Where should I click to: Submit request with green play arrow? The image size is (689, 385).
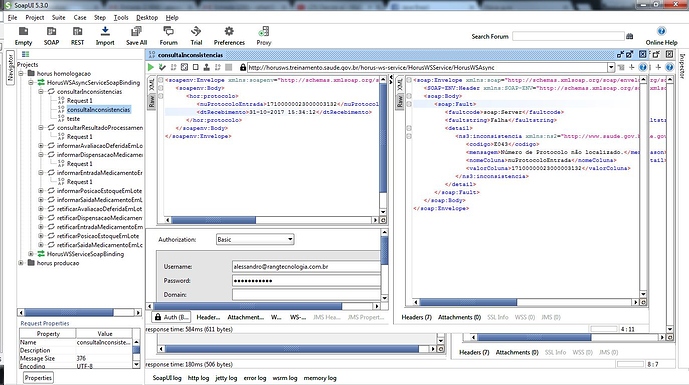tap(151, 67)
